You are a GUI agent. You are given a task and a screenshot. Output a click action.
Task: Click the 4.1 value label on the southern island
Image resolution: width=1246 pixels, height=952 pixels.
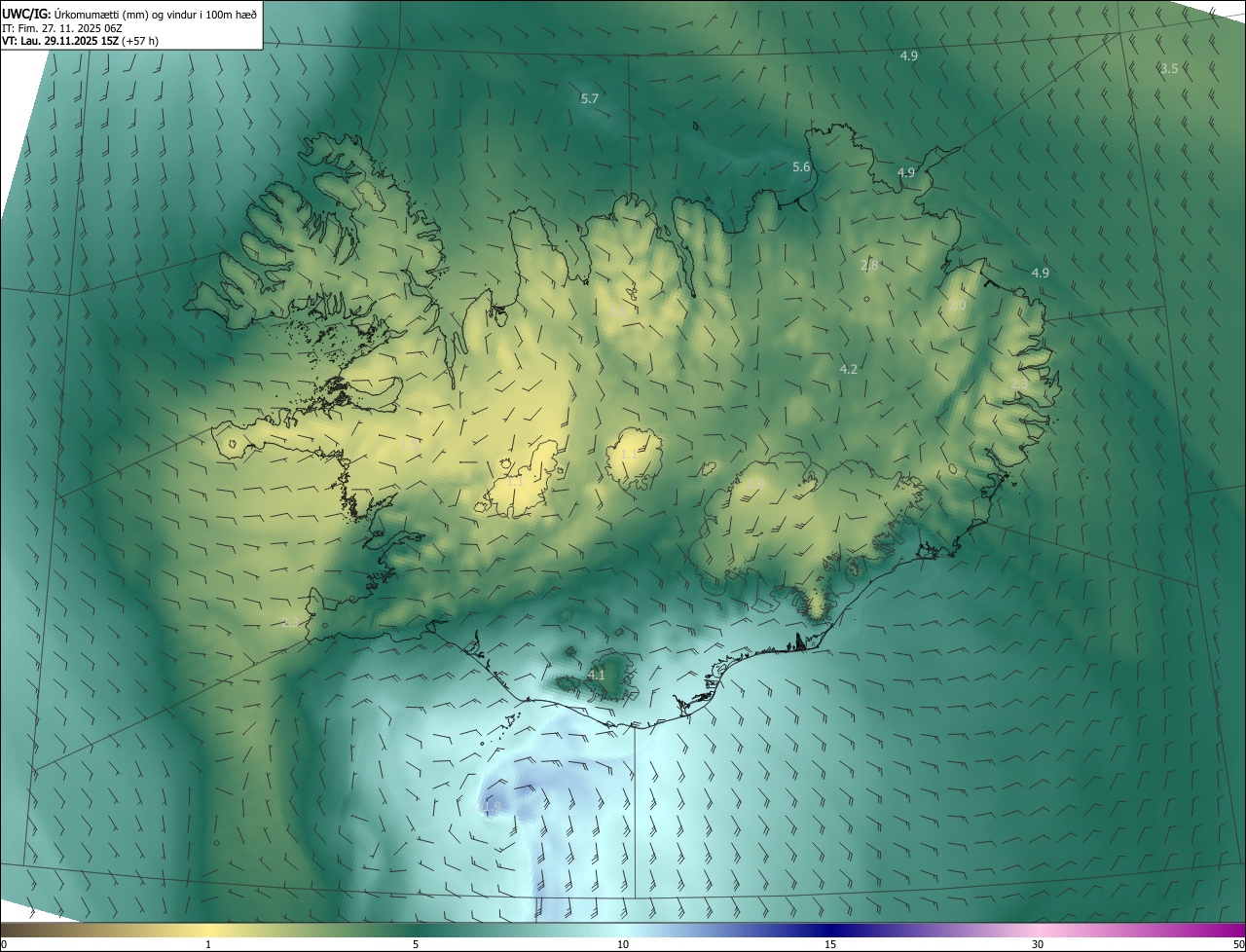point(597,674)
